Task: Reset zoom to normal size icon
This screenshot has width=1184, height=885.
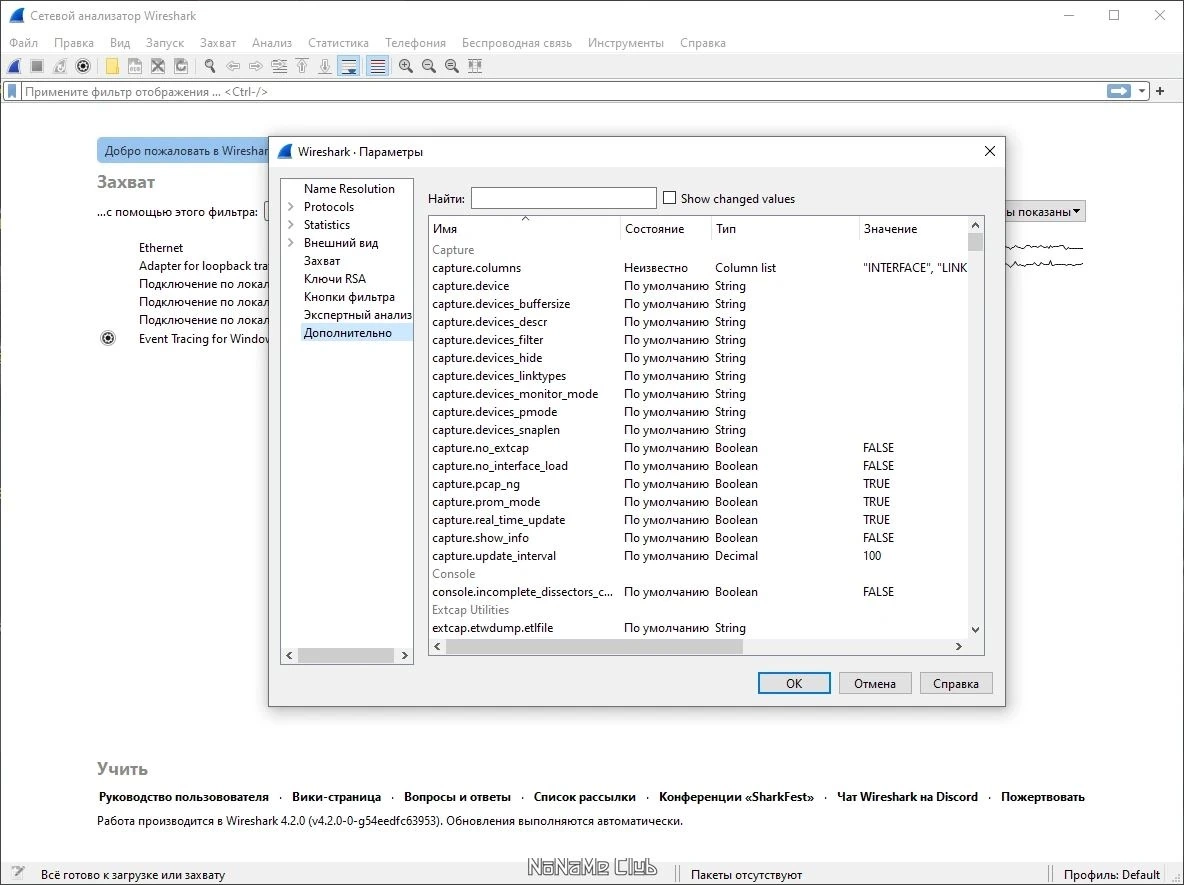Action: (x=452, y=66)
